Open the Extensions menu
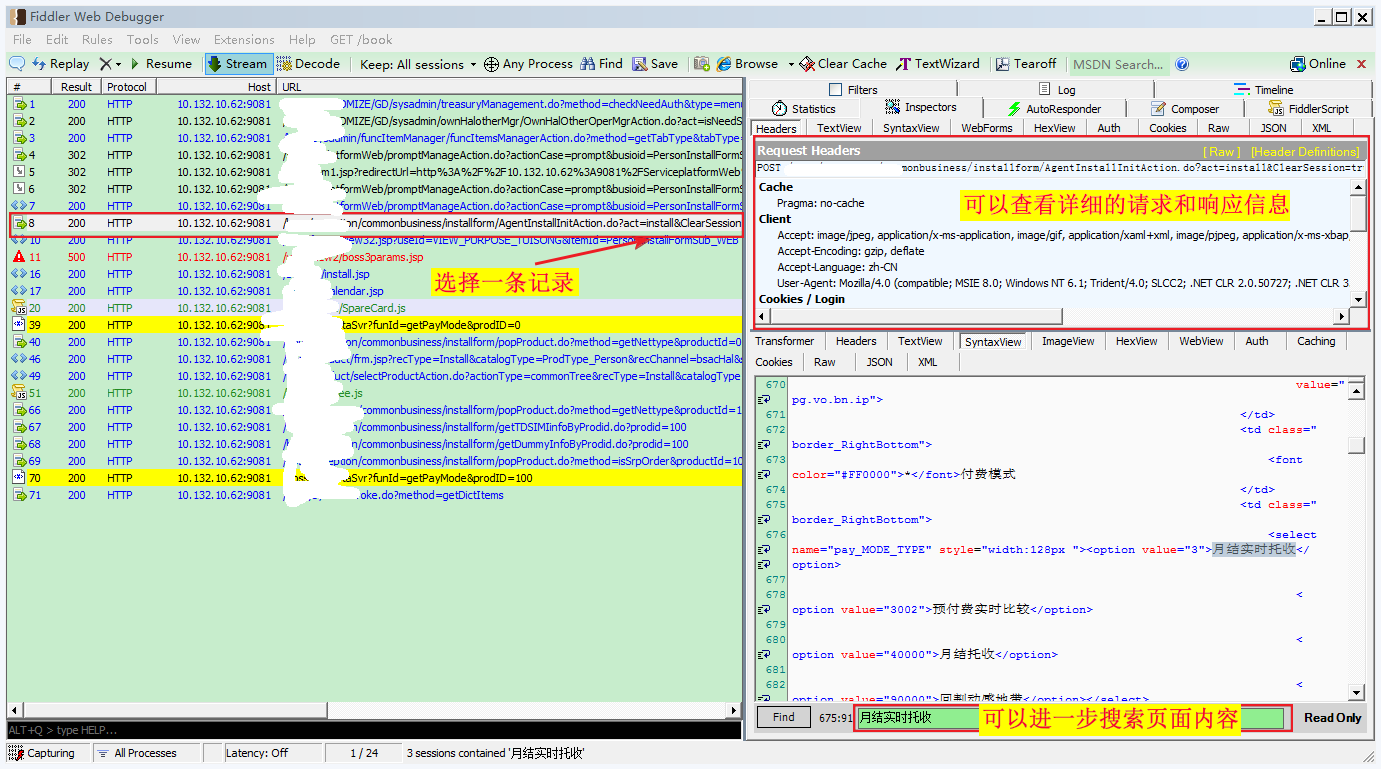 click(x=244, y=40)
